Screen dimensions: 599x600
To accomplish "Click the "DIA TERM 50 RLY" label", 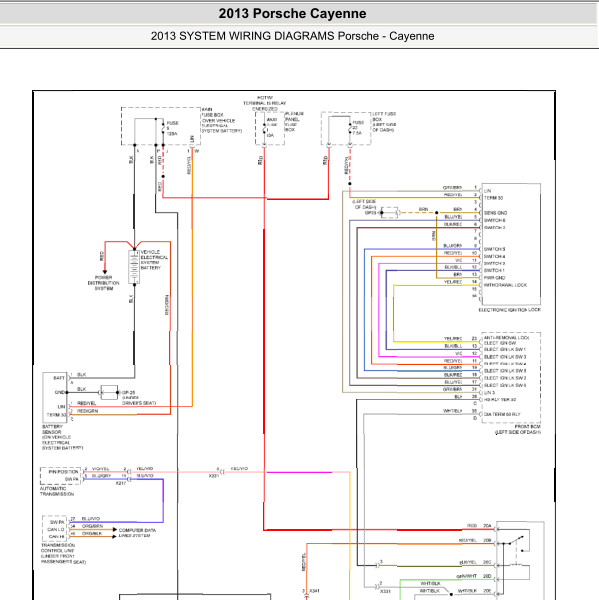I will coord(502,414).
